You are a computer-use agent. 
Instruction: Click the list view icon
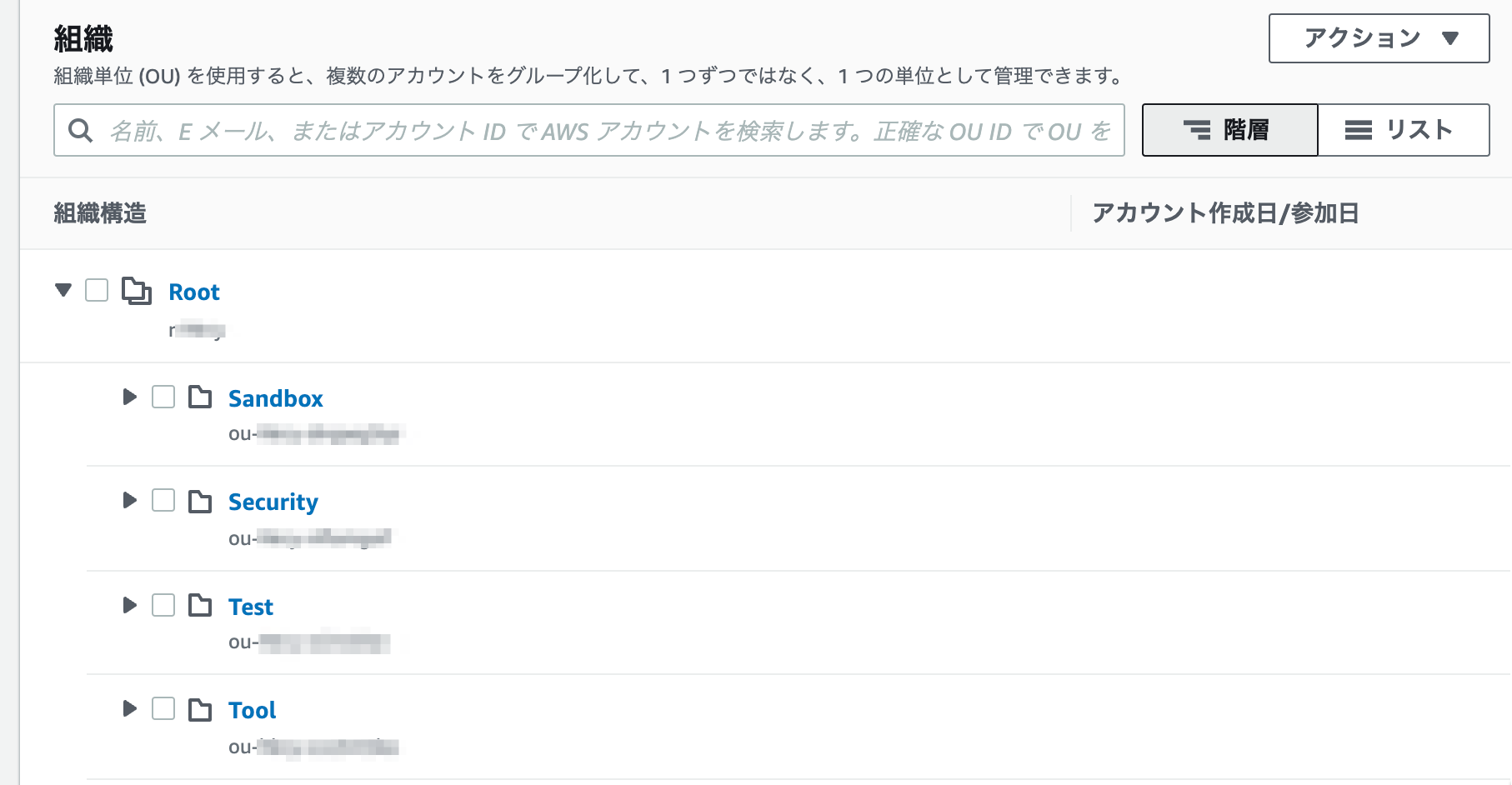tap(1359, 130)
